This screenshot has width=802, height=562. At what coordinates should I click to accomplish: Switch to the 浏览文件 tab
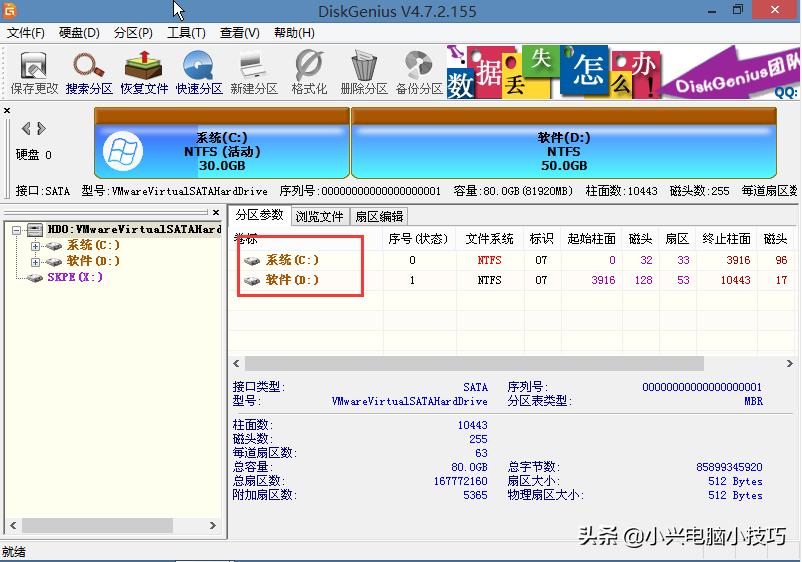pyautogui.click(x=319, y=217)
